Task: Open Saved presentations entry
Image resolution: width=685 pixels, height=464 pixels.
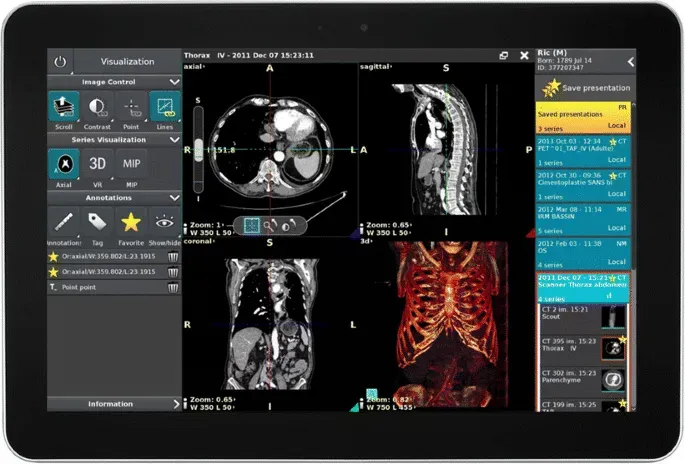Action: (x=583, y=118)
